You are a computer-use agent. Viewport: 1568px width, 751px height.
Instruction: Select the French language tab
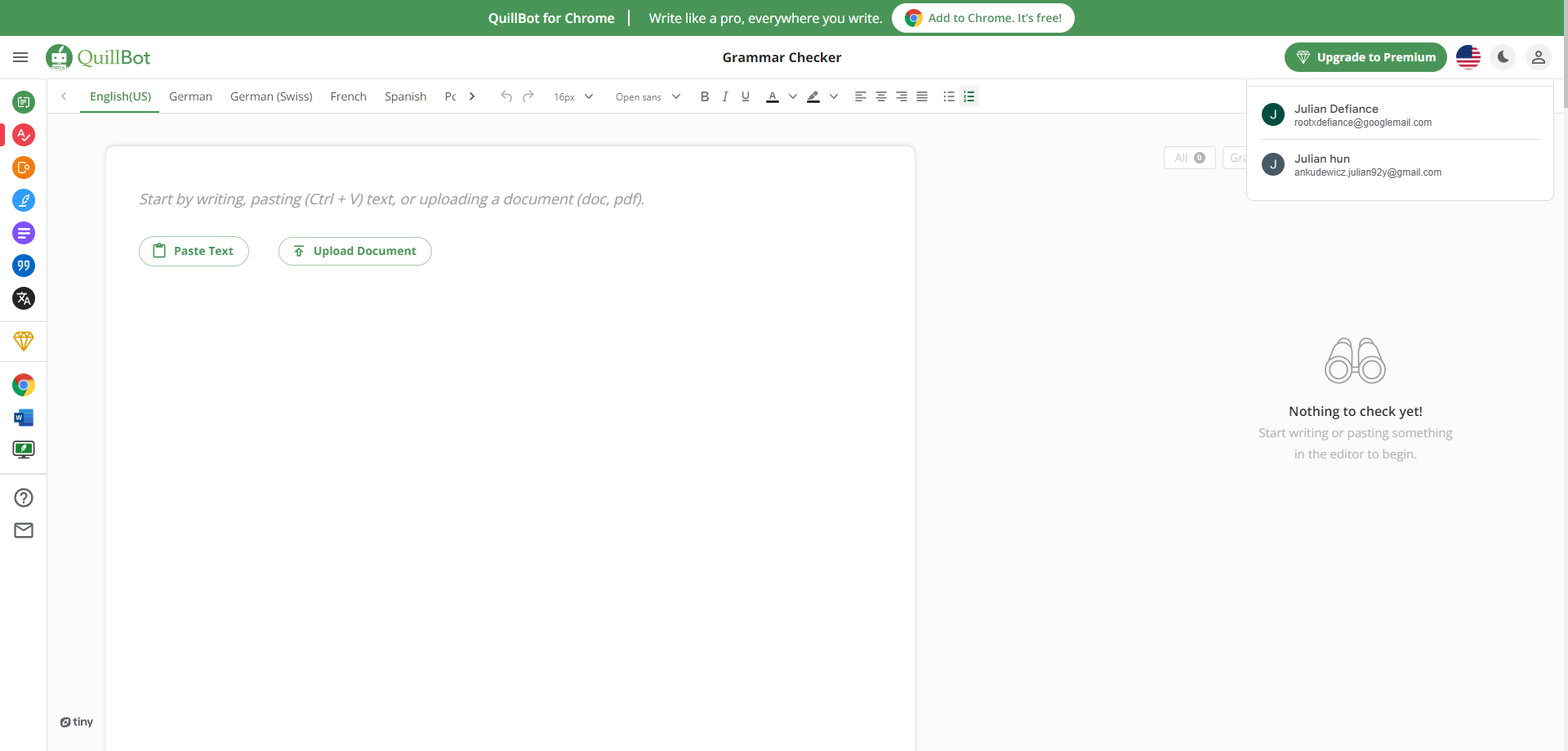coord(348,96)
